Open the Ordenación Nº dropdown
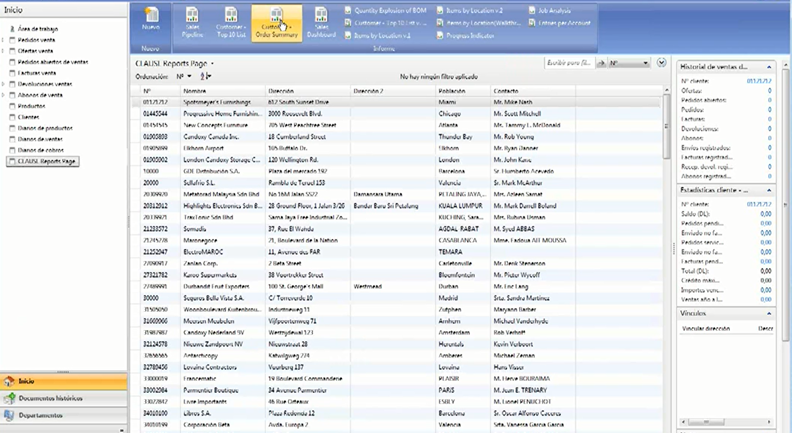 tap(184, 76)
